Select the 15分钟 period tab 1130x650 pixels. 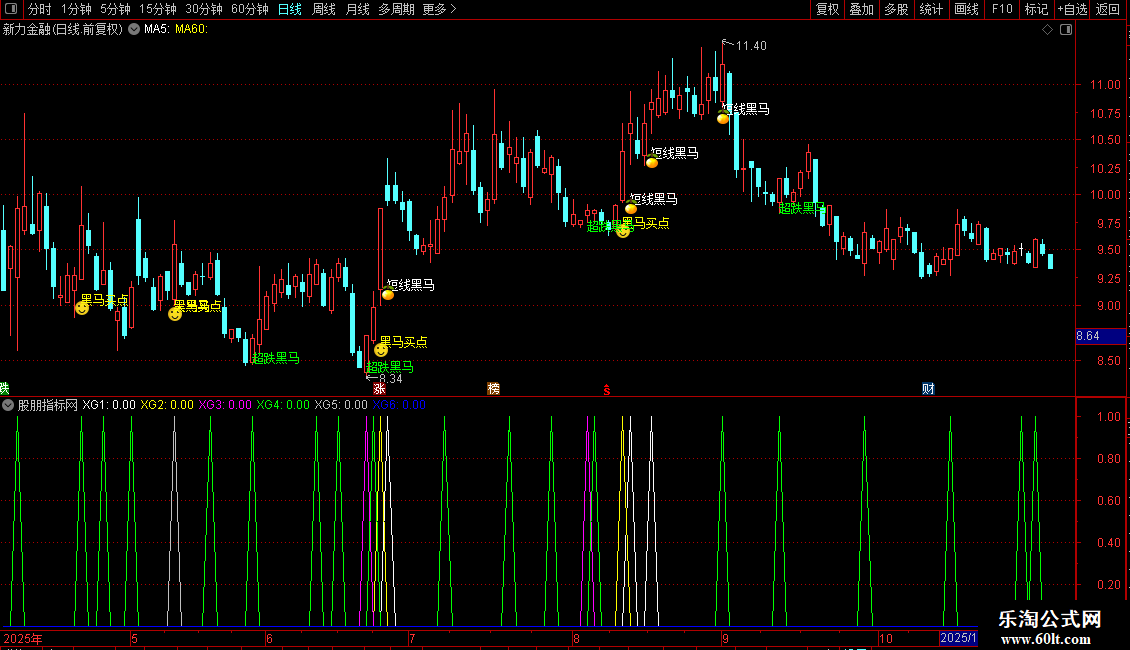coord(158,9)
